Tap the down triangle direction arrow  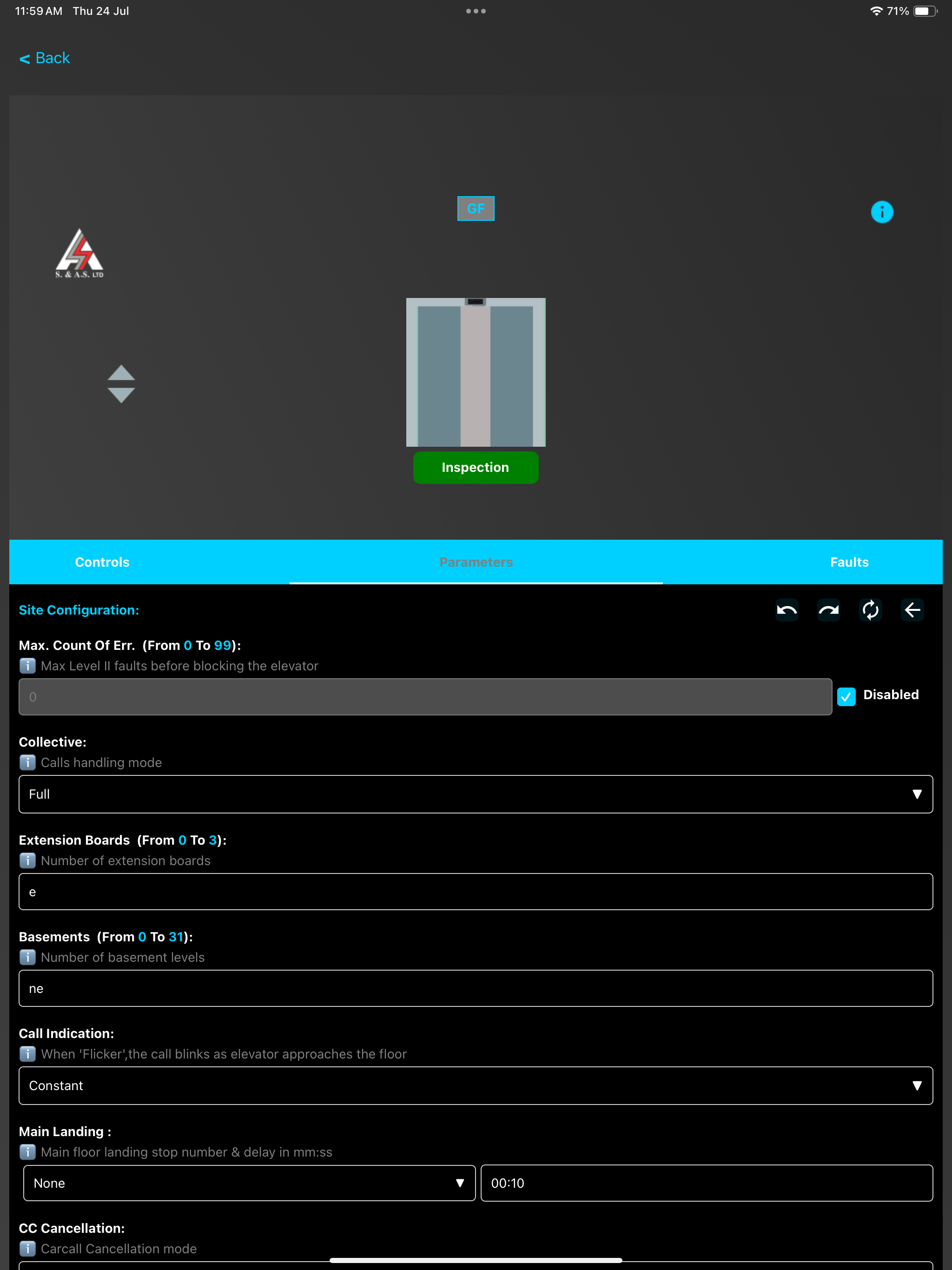(121, 396)
